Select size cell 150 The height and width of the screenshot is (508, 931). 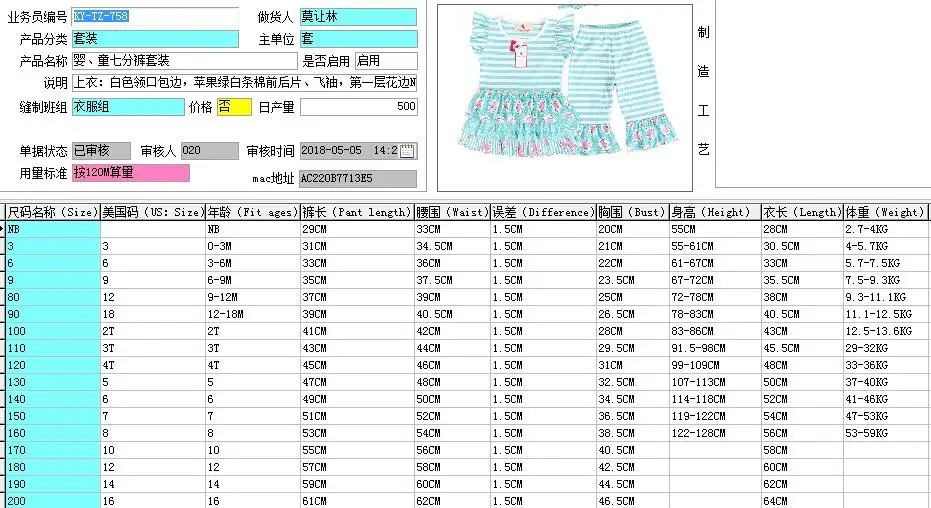tap(53, 416)
